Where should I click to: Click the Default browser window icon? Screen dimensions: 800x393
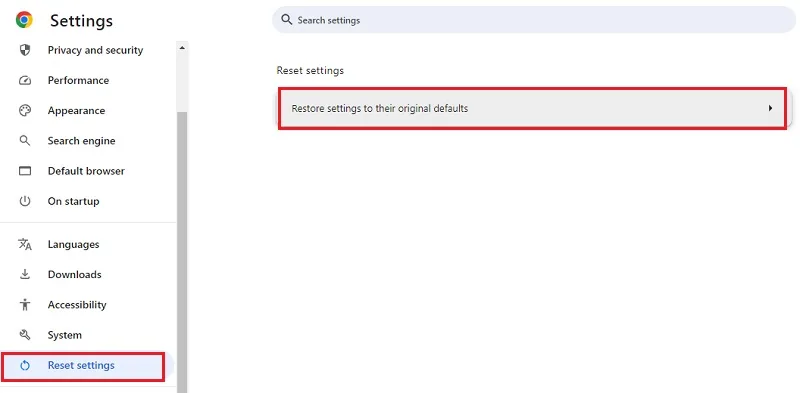[24, 171]
